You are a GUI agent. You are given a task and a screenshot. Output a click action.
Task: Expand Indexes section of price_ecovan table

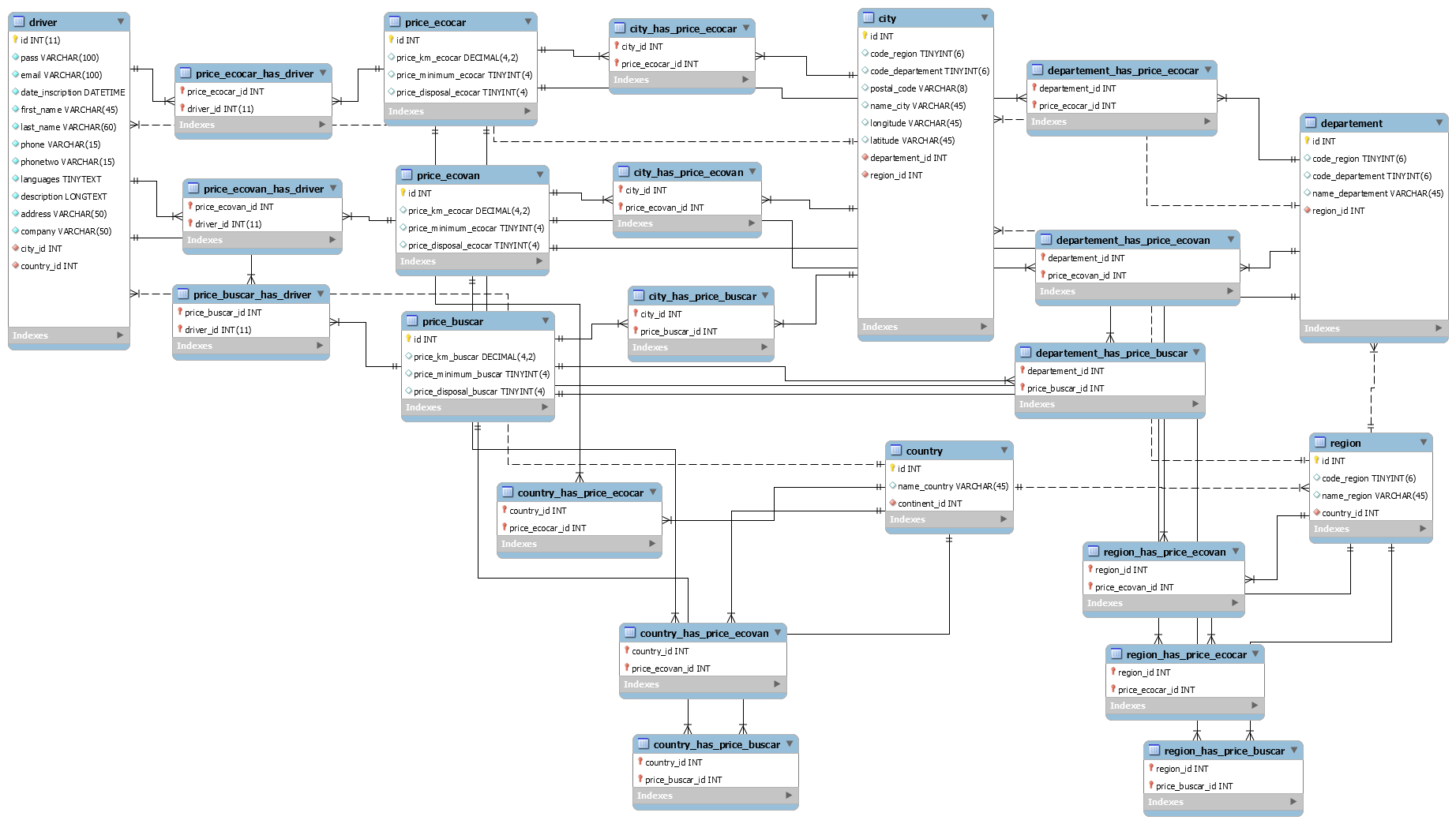click(x=539, y=261)
